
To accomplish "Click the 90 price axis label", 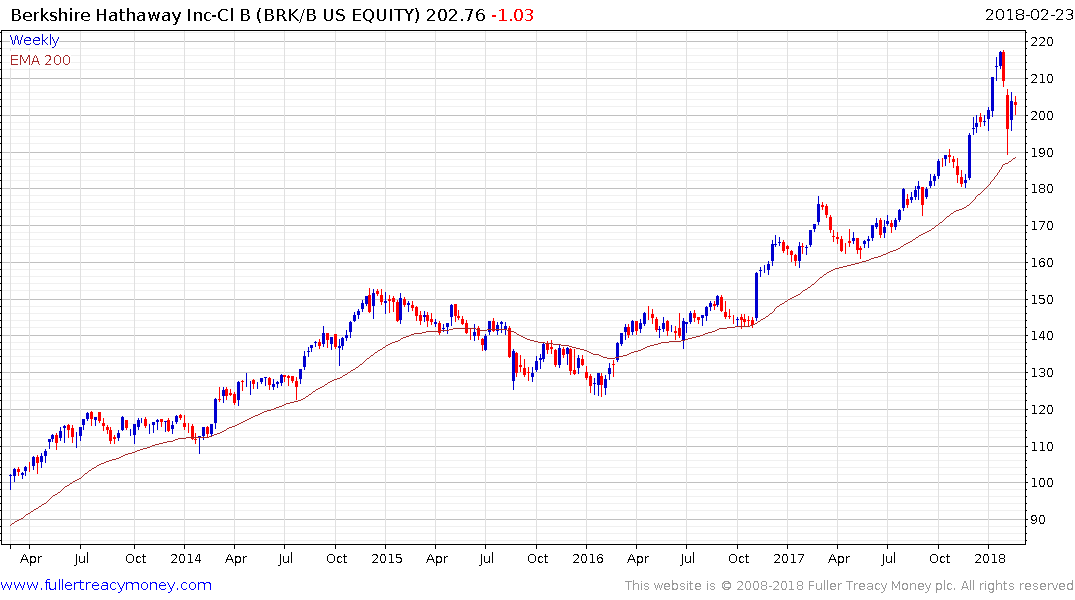I will (1038, 519).
